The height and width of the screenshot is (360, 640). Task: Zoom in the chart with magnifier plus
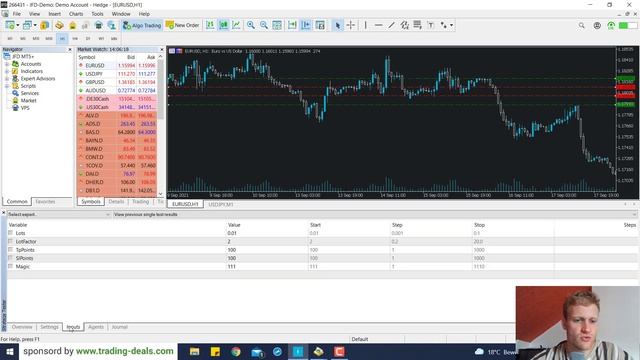[251, 25]
